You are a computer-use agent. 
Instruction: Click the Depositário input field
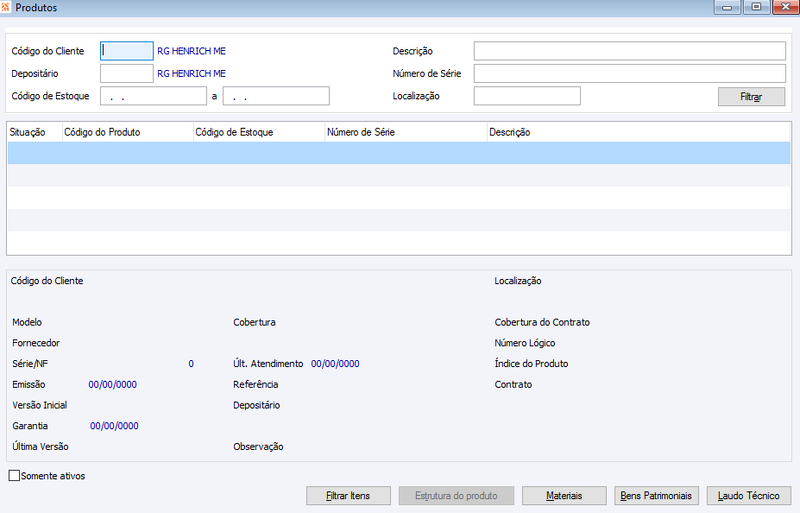[127, 74]
